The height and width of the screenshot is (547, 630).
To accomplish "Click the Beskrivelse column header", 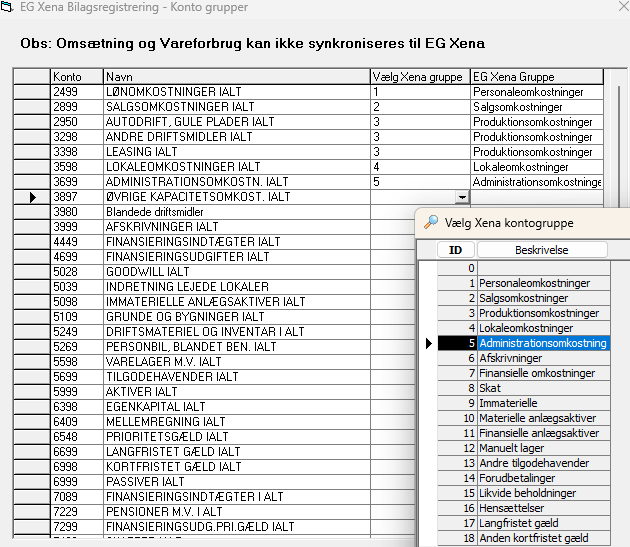I will pos(542,250).
